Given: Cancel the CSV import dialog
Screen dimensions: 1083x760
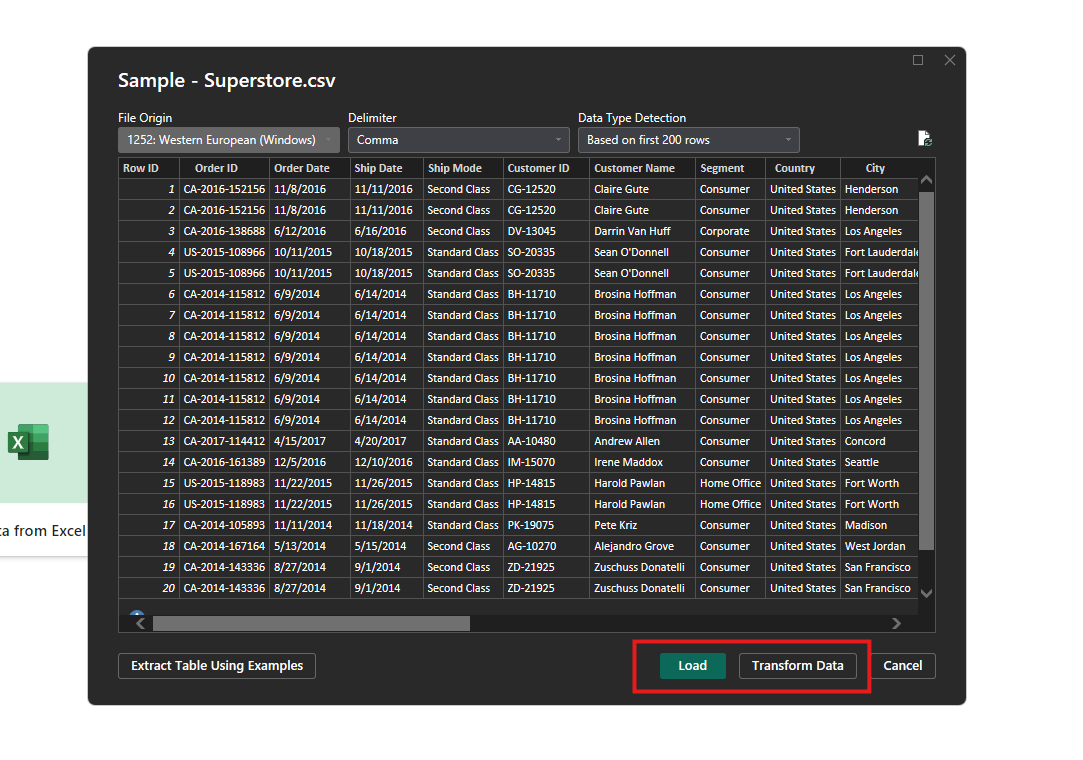Looking at the screenshot, I should pos(902,666).
